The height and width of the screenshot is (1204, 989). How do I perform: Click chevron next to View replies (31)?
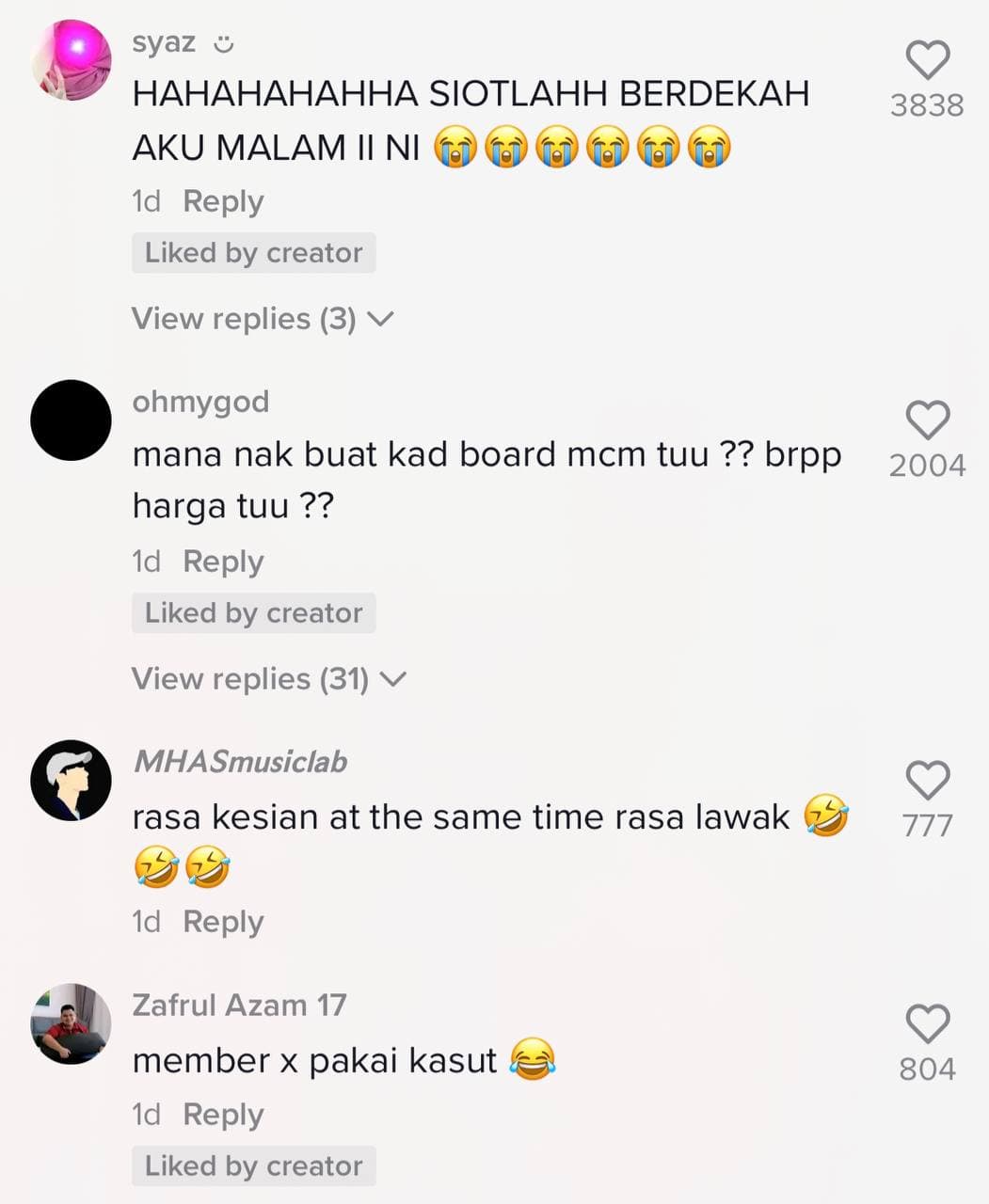click(392, 679)
